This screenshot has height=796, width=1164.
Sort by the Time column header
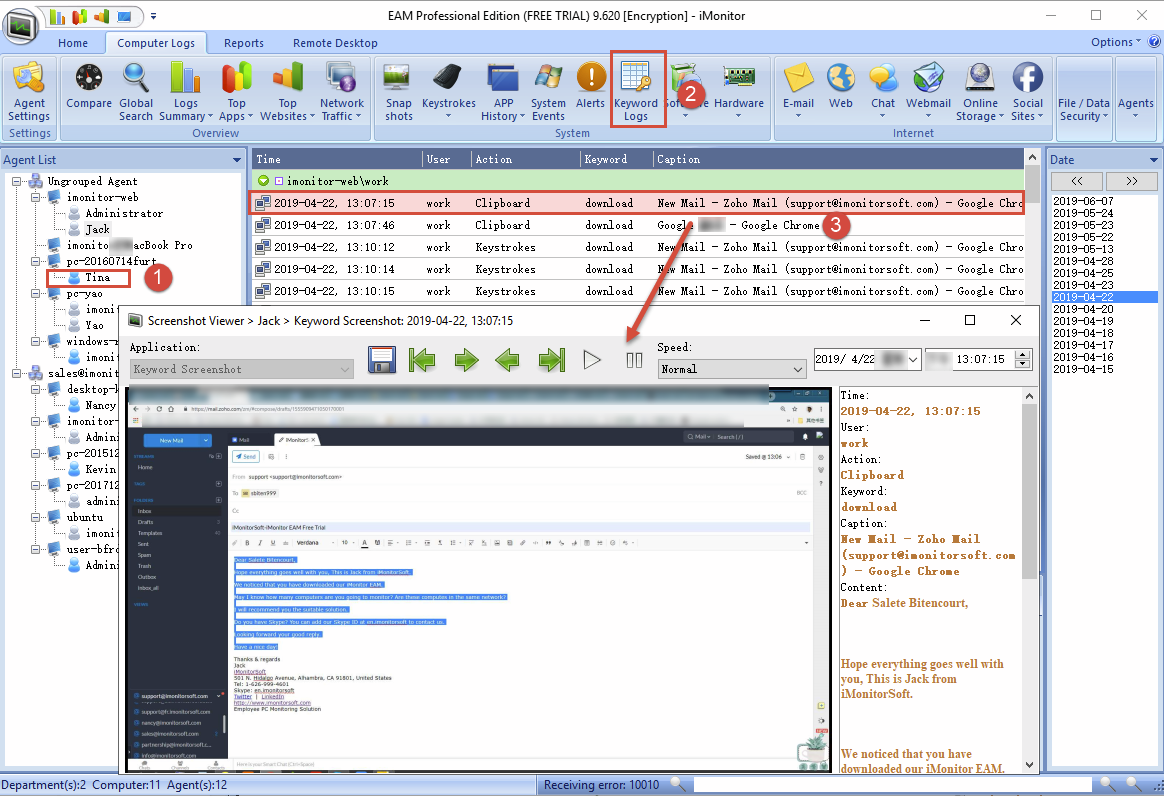point(338,159)
